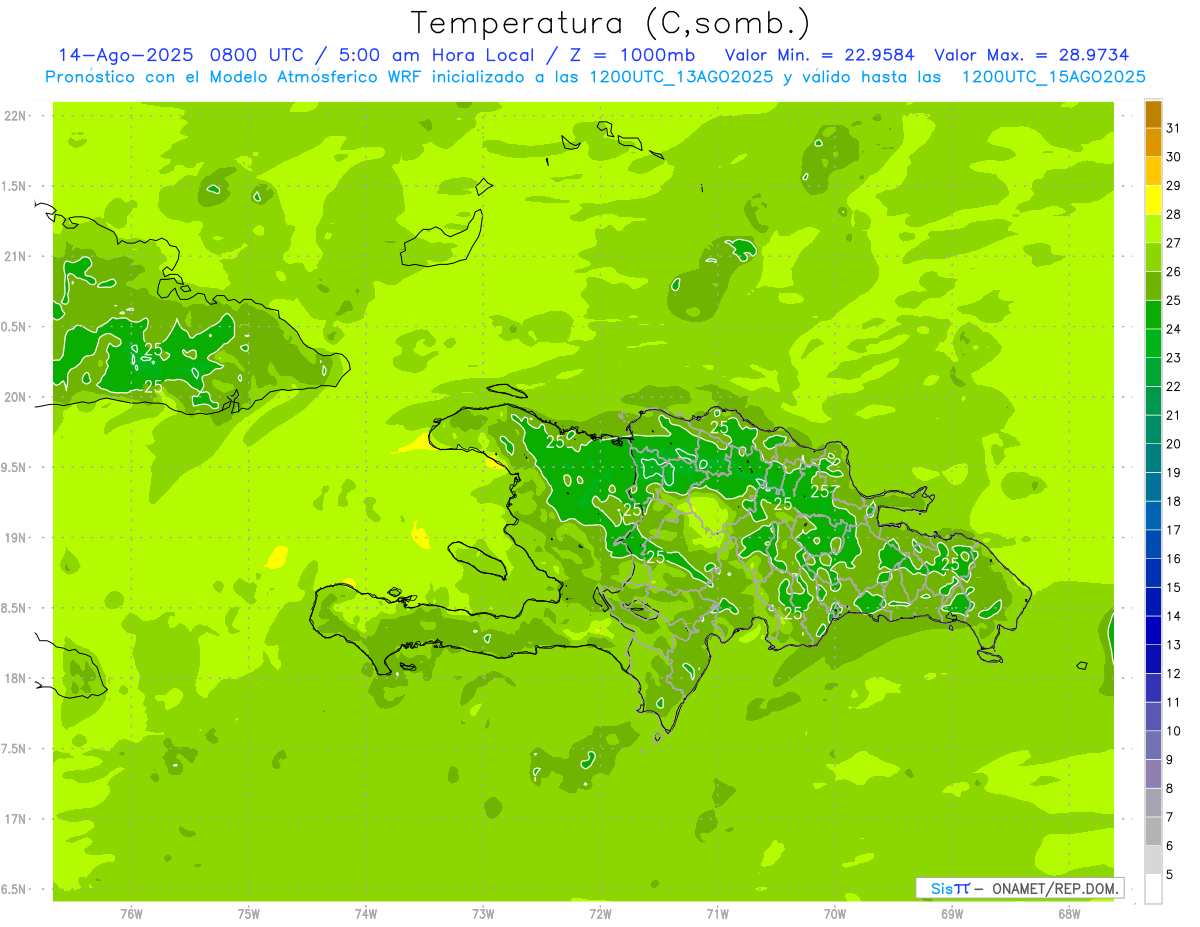Click the teal 19–20 colorbar swatch
Screen dimensions: 1200x927
pyautogui.click(x=1153, y=458)
